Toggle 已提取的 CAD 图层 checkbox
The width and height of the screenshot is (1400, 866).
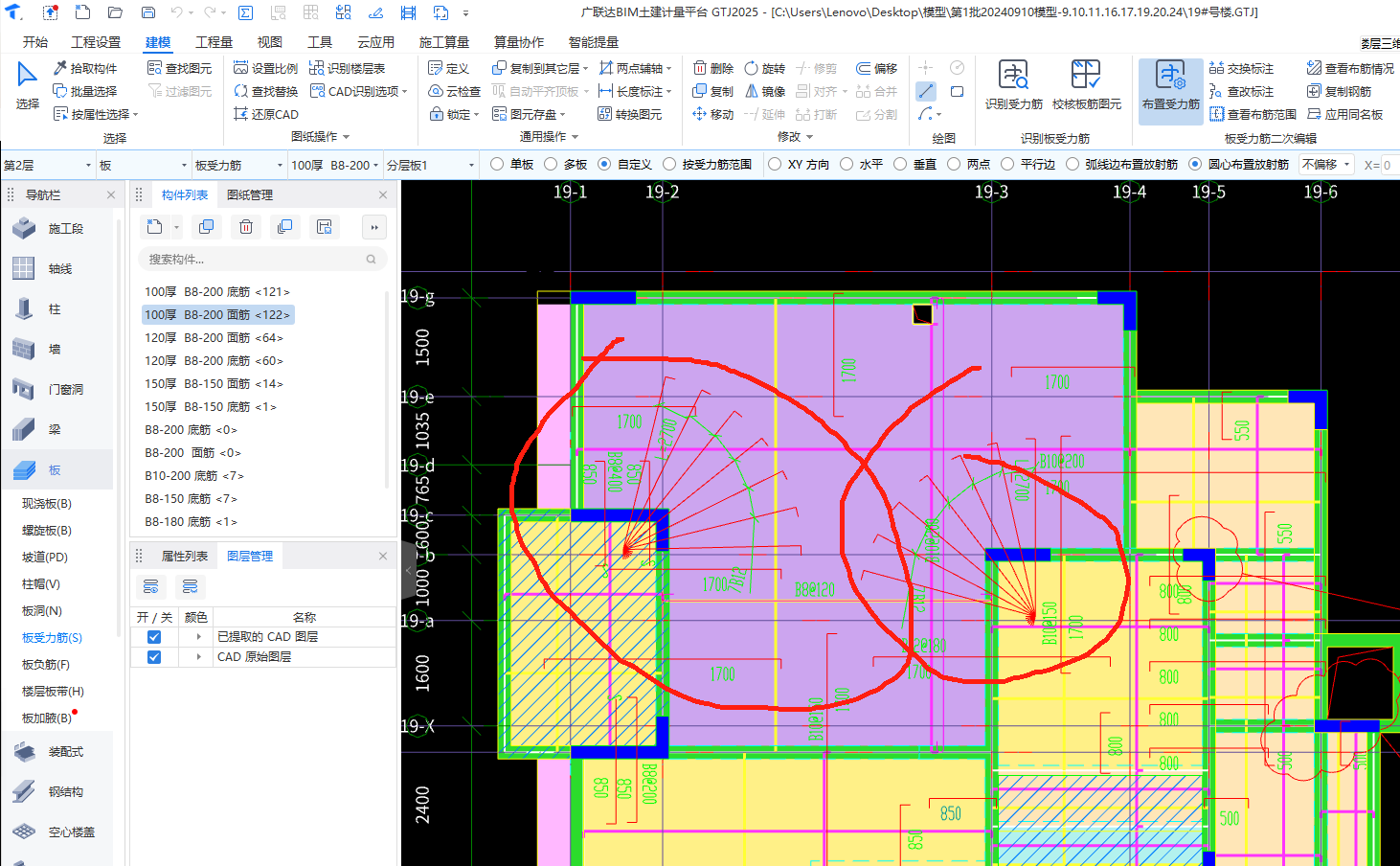153,637
